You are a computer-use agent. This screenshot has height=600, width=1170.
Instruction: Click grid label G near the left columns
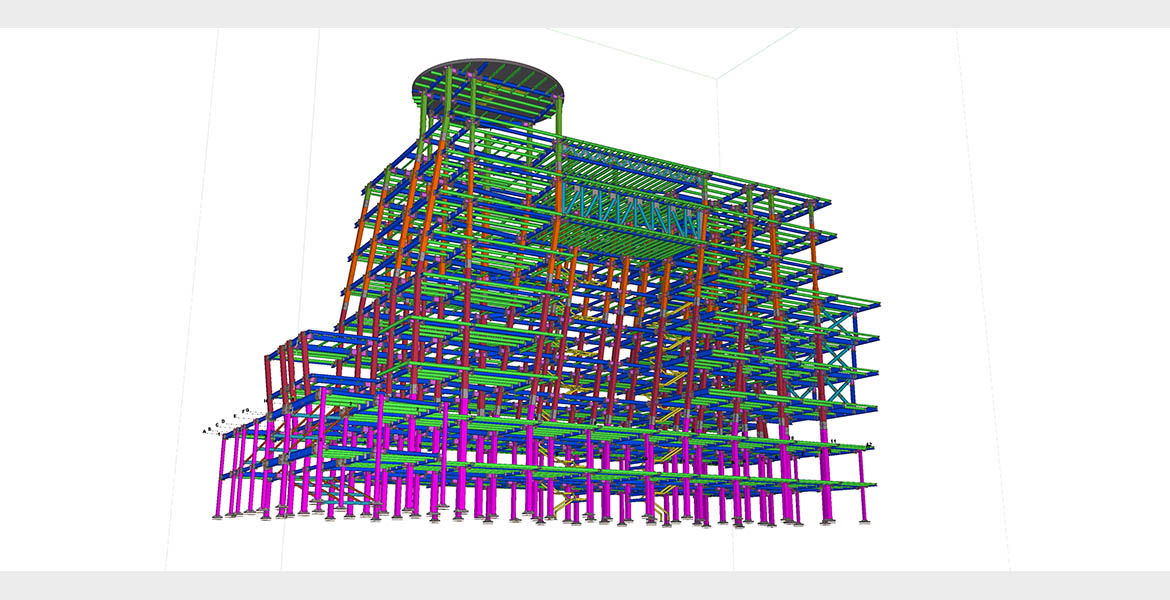246,410
